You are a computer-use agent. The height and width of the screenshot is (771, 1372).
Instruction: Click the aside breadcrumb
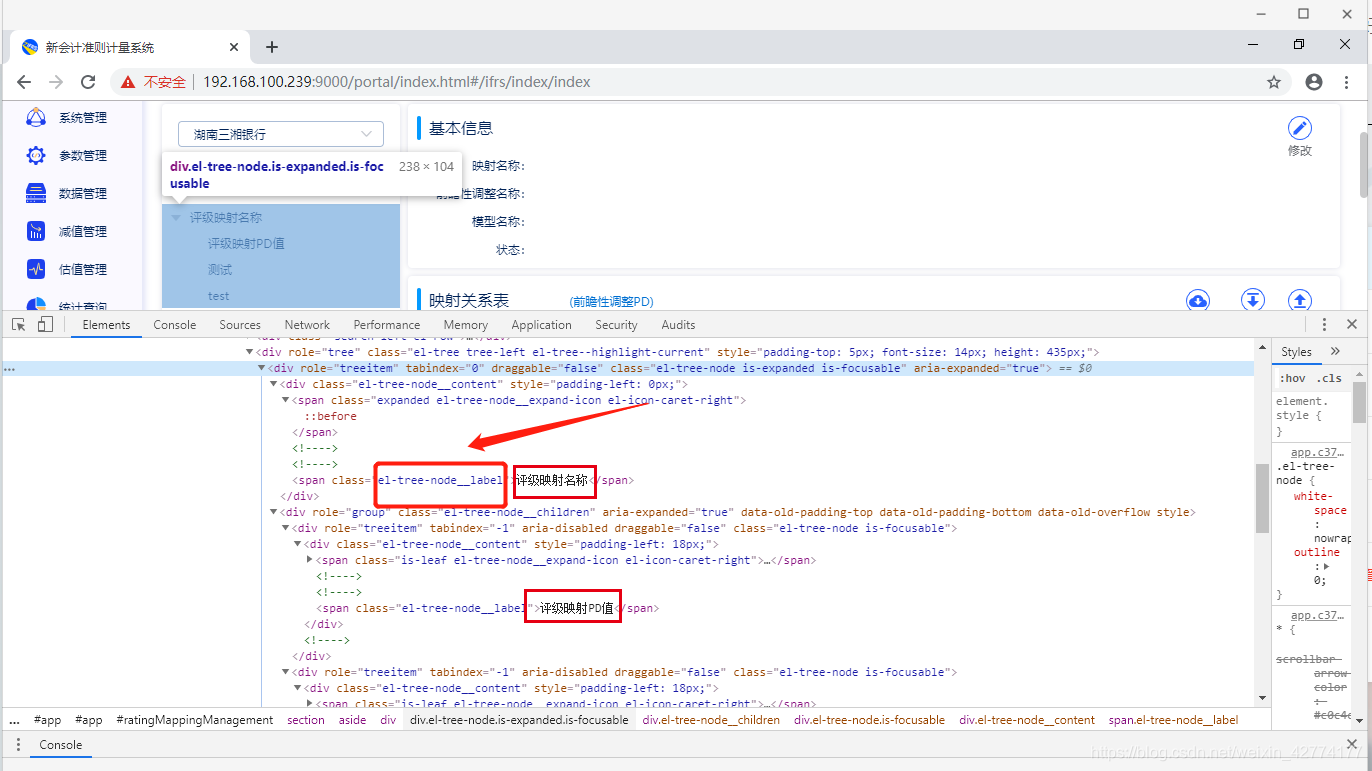click(352, 720)
